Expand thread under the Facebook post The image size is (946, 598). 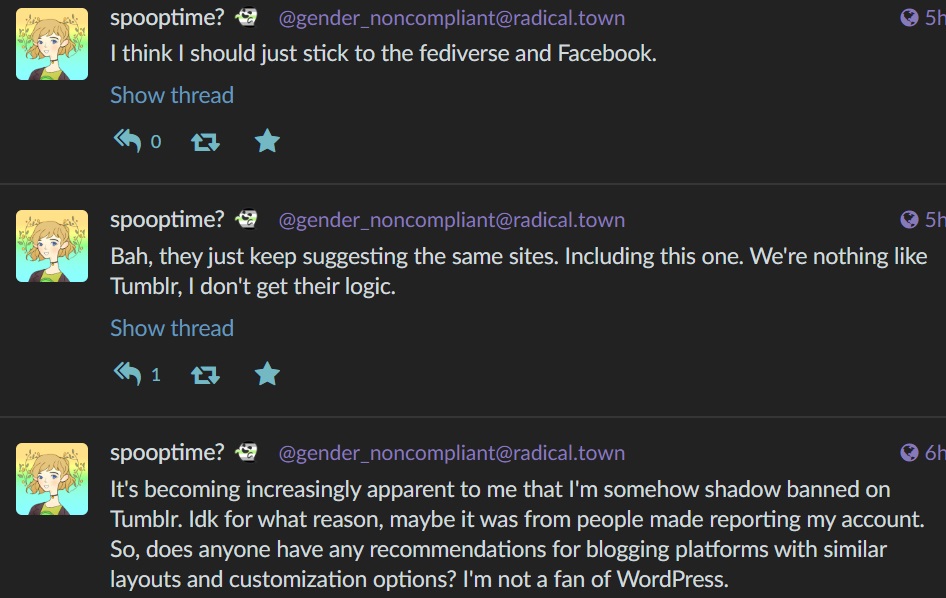pyautogui.click(x=172, y=95)
